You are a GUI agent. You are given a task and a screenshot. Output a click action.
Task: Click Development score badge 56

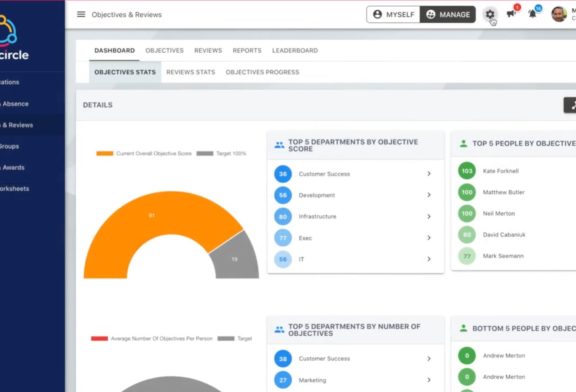pos(283,195)
